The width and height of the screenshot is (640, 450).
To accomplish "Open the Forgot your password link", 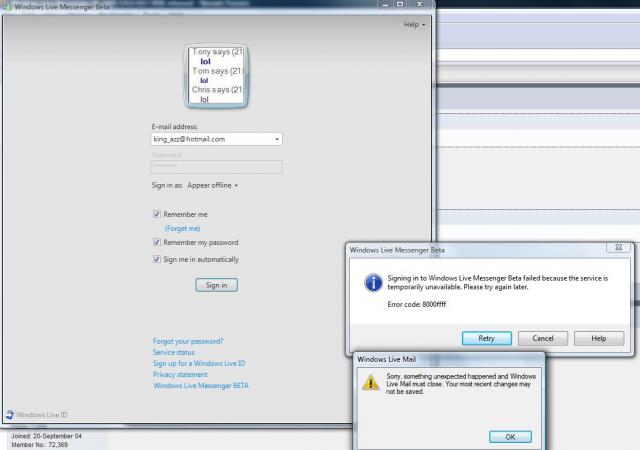I will pyautogui.click(x=188, y=341).
